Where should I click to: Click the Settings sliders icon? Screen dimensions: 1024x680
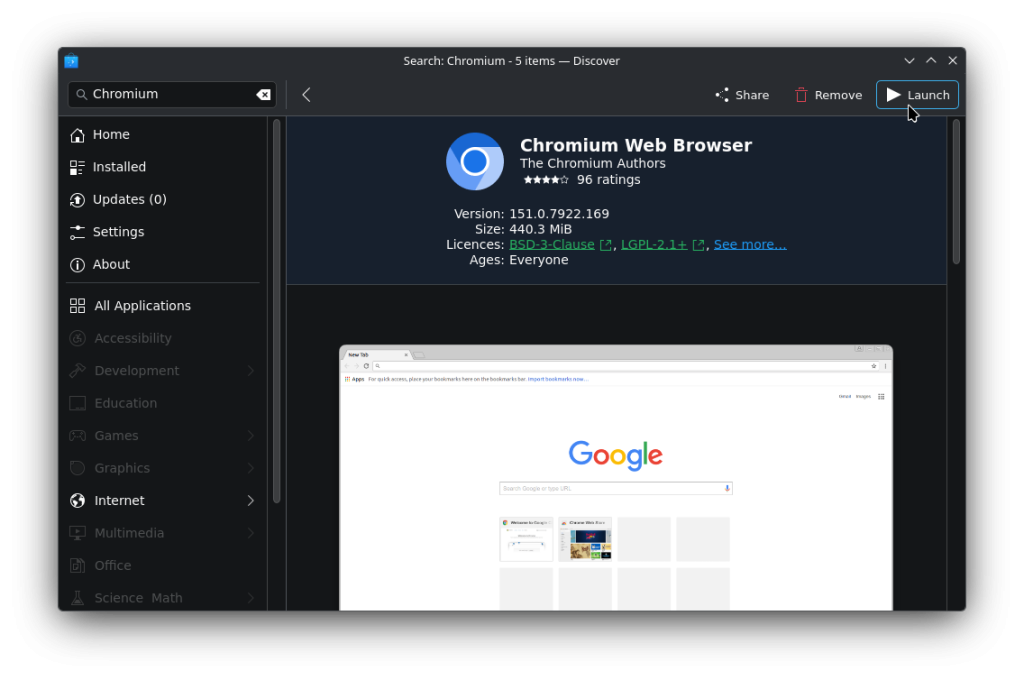pos(77,232)
